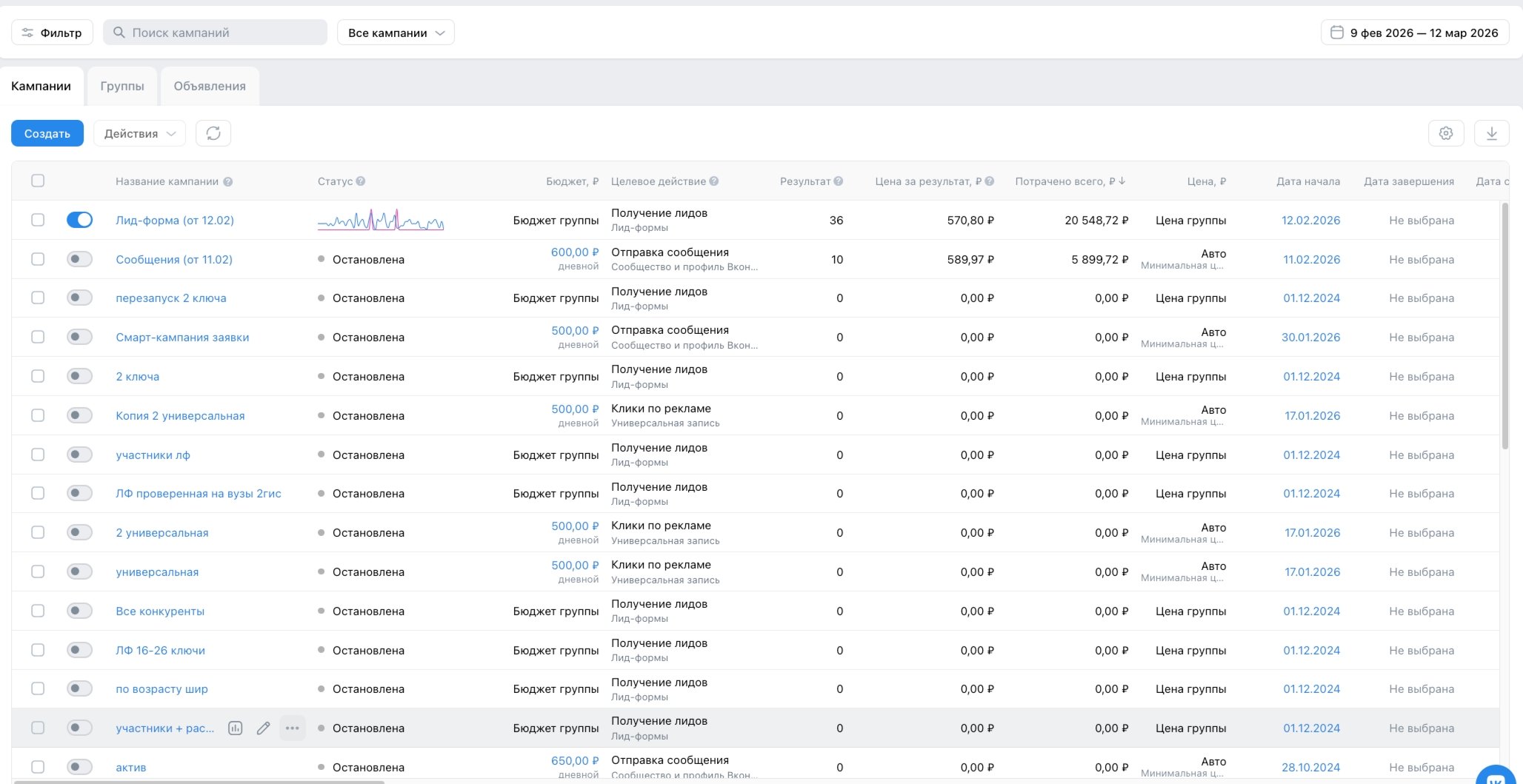Open three-dots menu for участники + рас row

(x=293, y=728)
